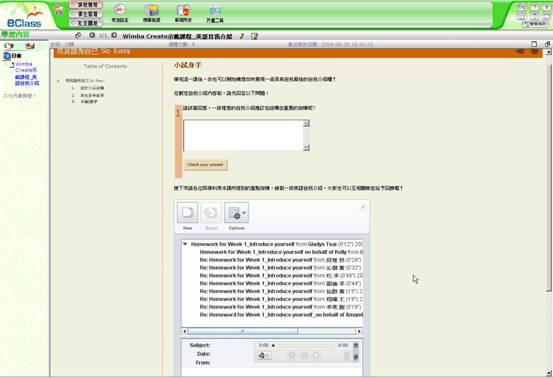This screenshot has width=553, height=378.
Task: Click the greyed text below the left tree
Action: coord(19,96)
